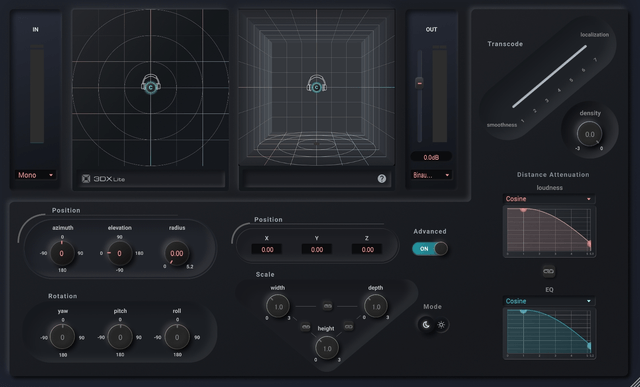Click the 3DX Lite logo icon
This screenshot has width=640, height=387.
(86, 179)
